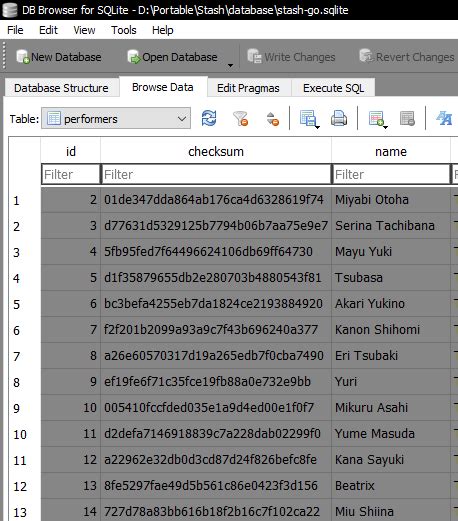Open the Help menu
The width and height of the screenshot is (458, 521).
[x=163, y=30]
